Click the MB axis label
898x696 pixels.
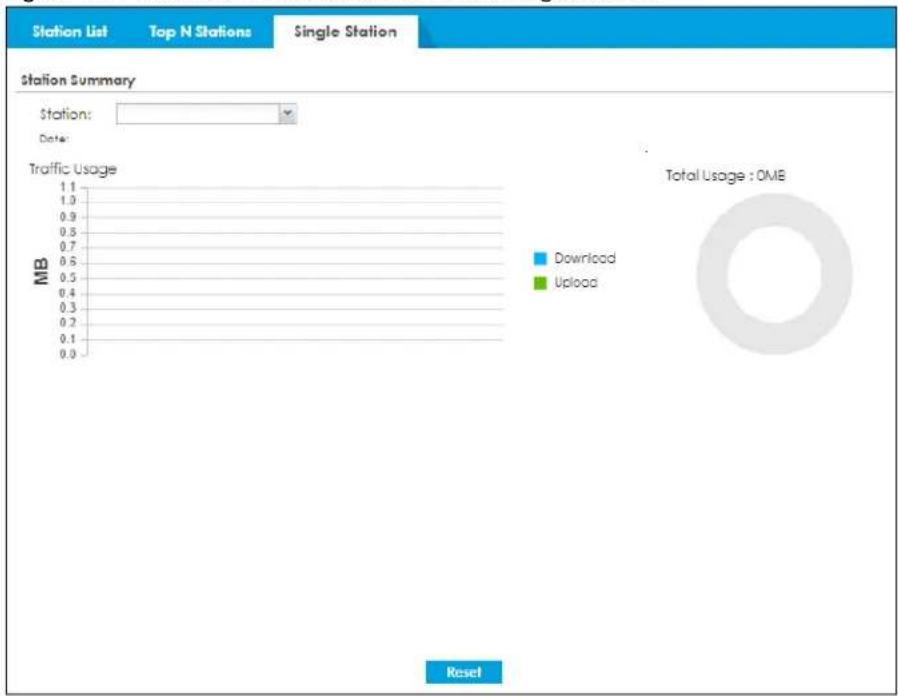pyautogui.click(x=41, y=271)
